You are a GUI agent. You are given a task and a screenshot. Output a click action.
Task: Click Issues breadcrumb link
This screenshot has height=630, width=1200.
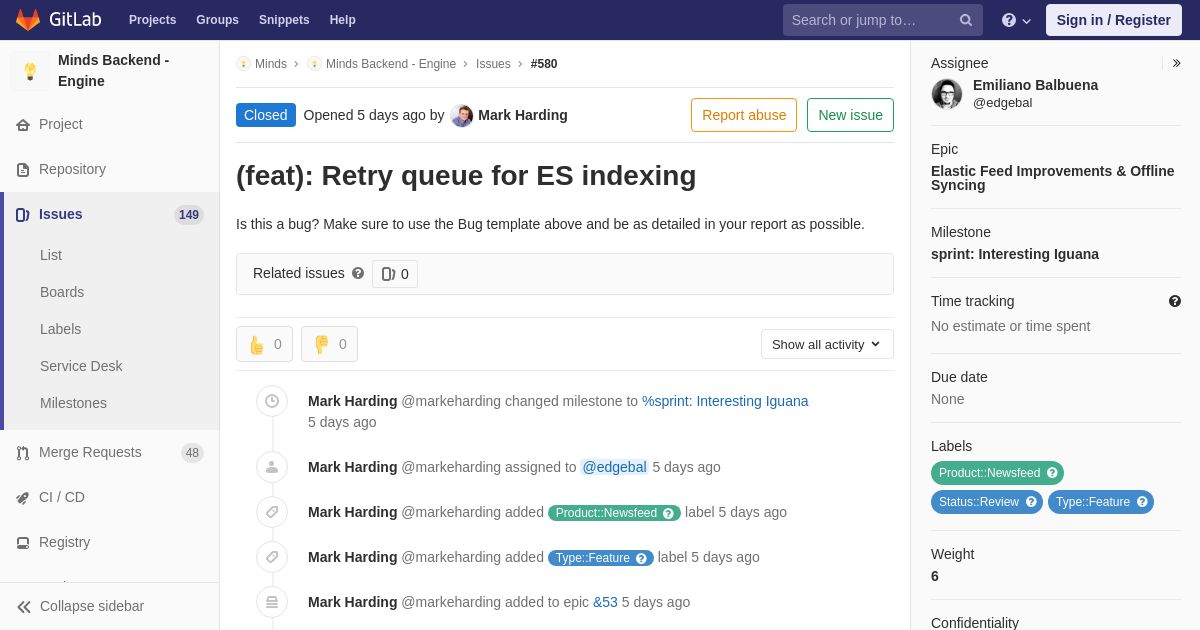(x=493, y=64)
